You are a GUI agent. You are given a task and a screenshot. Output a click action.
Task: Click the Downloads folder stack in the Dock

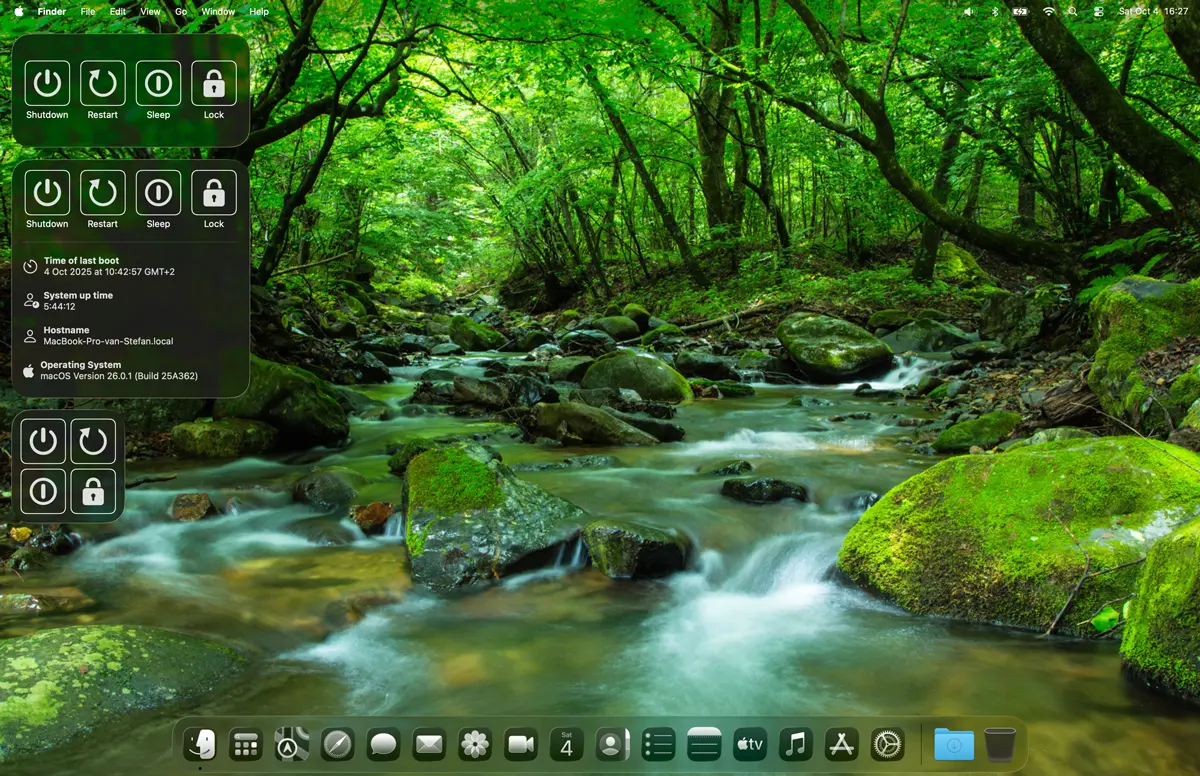[x=954, y=744]
